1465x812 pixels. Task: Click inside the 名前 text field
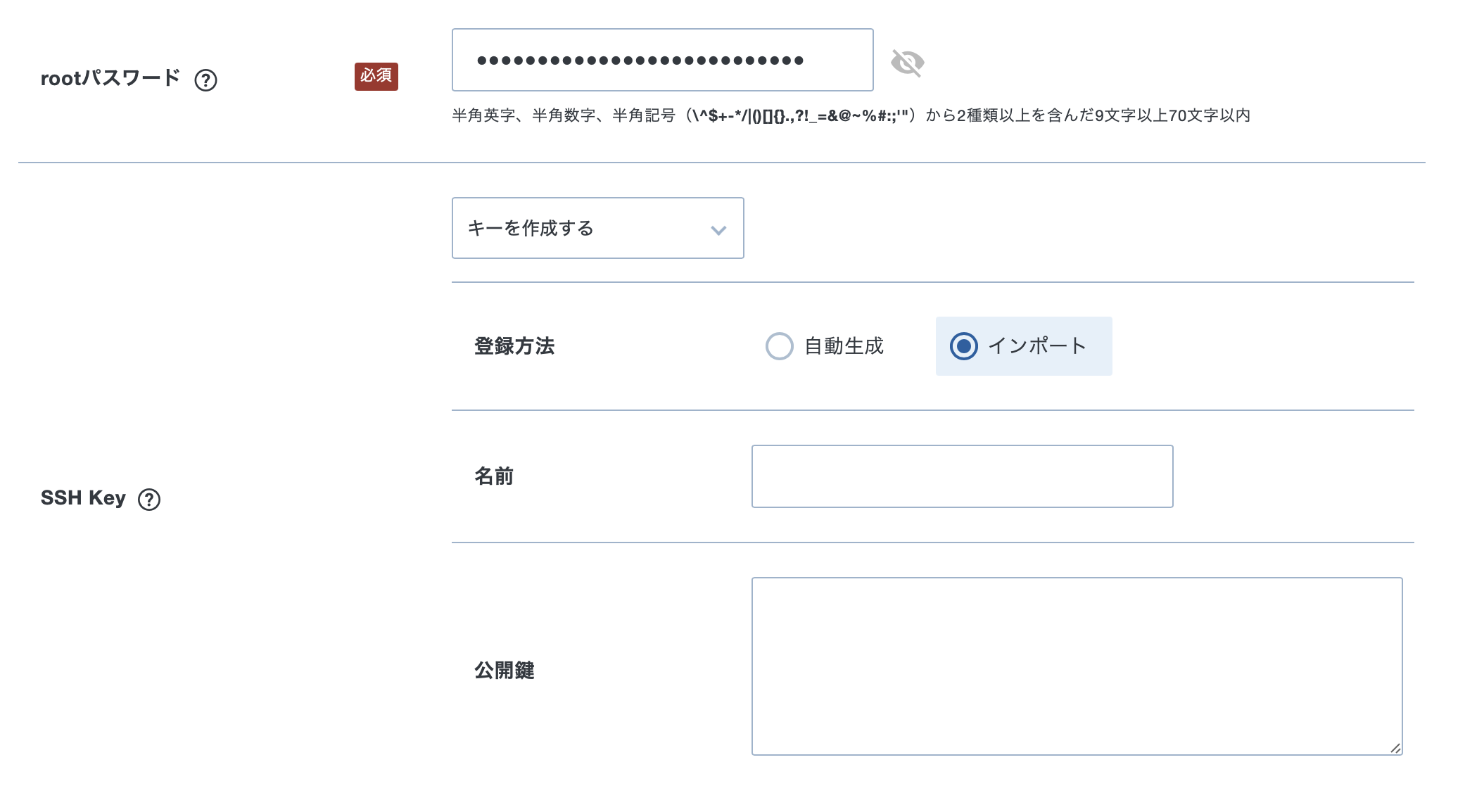click(962, 476)
